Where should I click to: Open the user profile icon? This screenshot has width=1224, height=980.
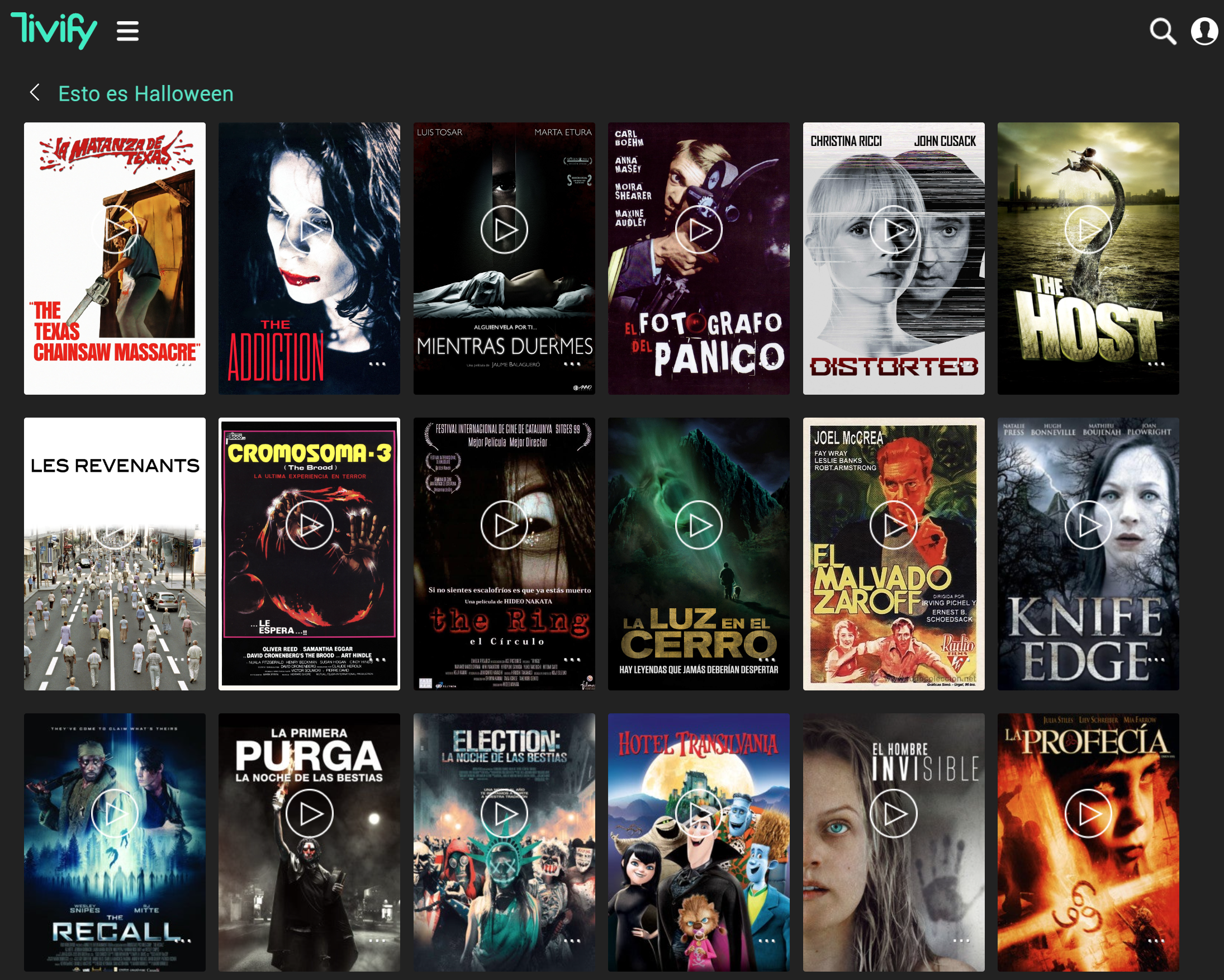click(1203, 31)
